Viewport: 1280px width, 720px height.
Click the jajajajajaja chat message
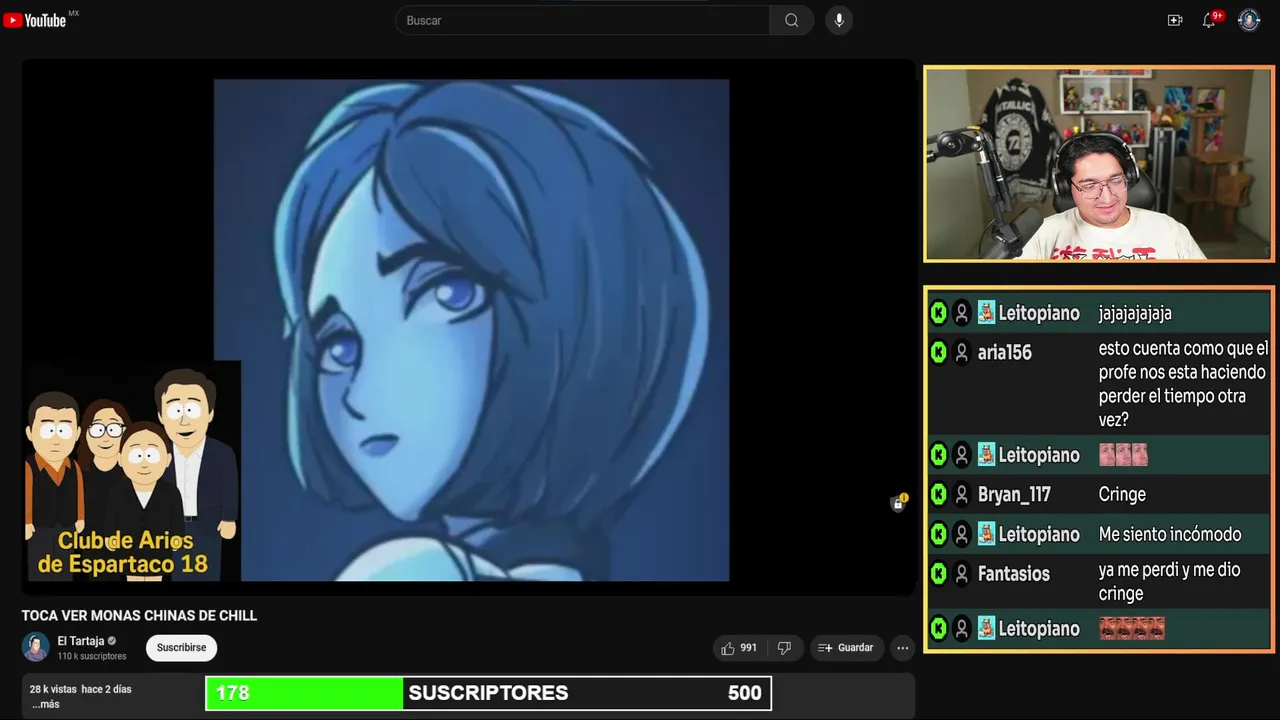pos(1135,313)
